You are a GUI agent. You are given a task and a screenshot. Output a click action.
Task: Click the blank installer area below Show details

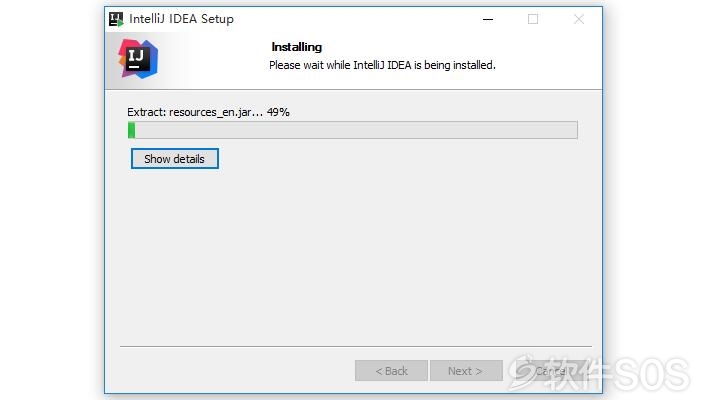354,255
